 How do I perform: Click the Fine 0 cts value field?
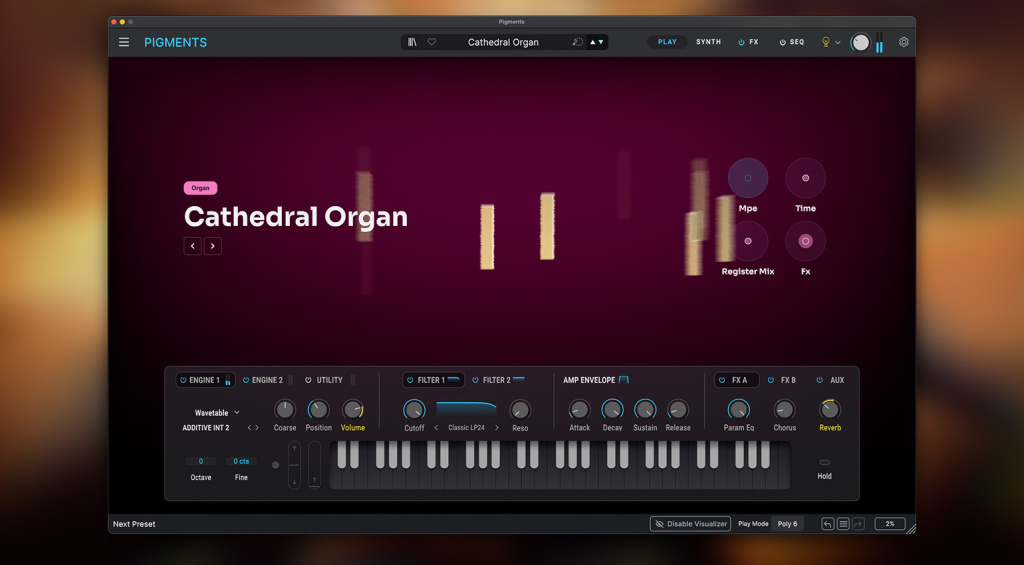pos(241,461)
